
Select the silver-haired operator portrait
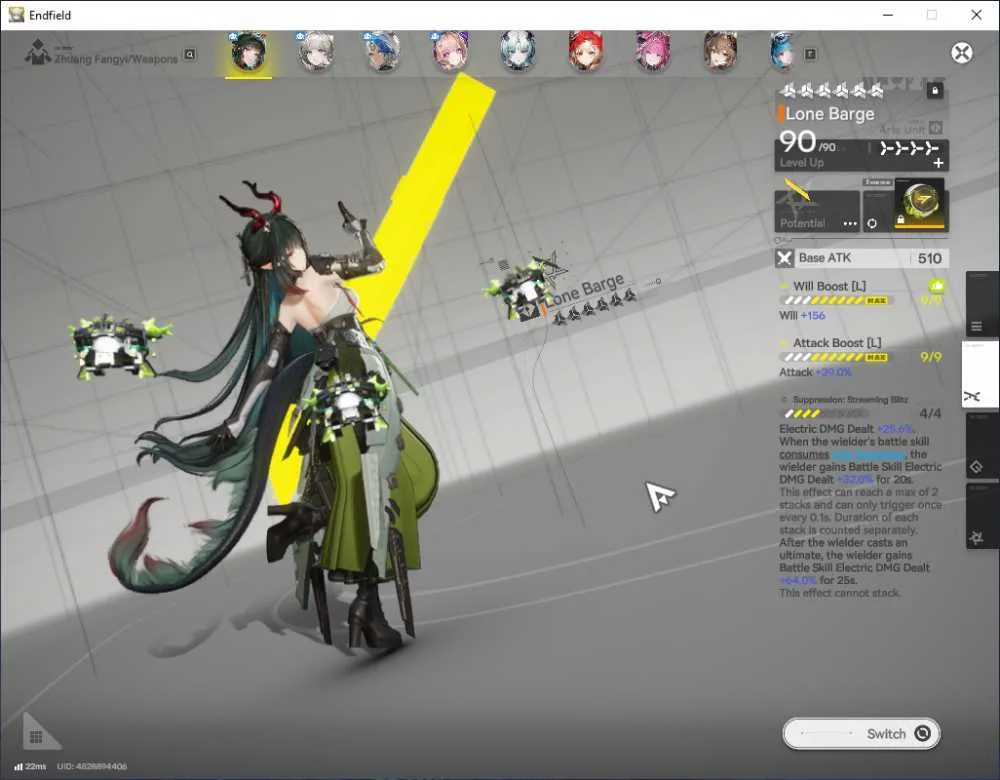pos(316,52)
